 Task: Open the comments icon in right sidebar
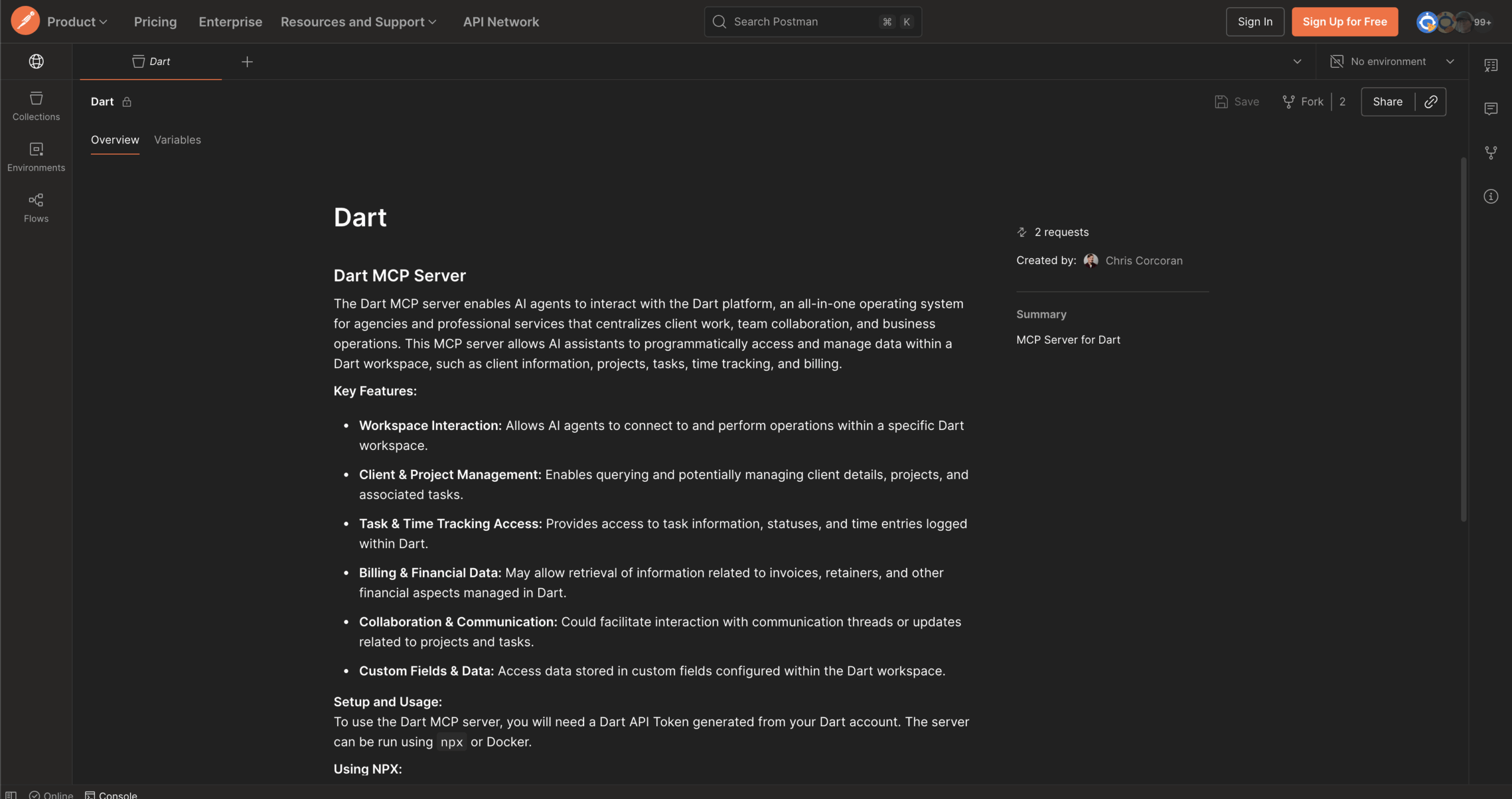click(x=1491, y=109)
